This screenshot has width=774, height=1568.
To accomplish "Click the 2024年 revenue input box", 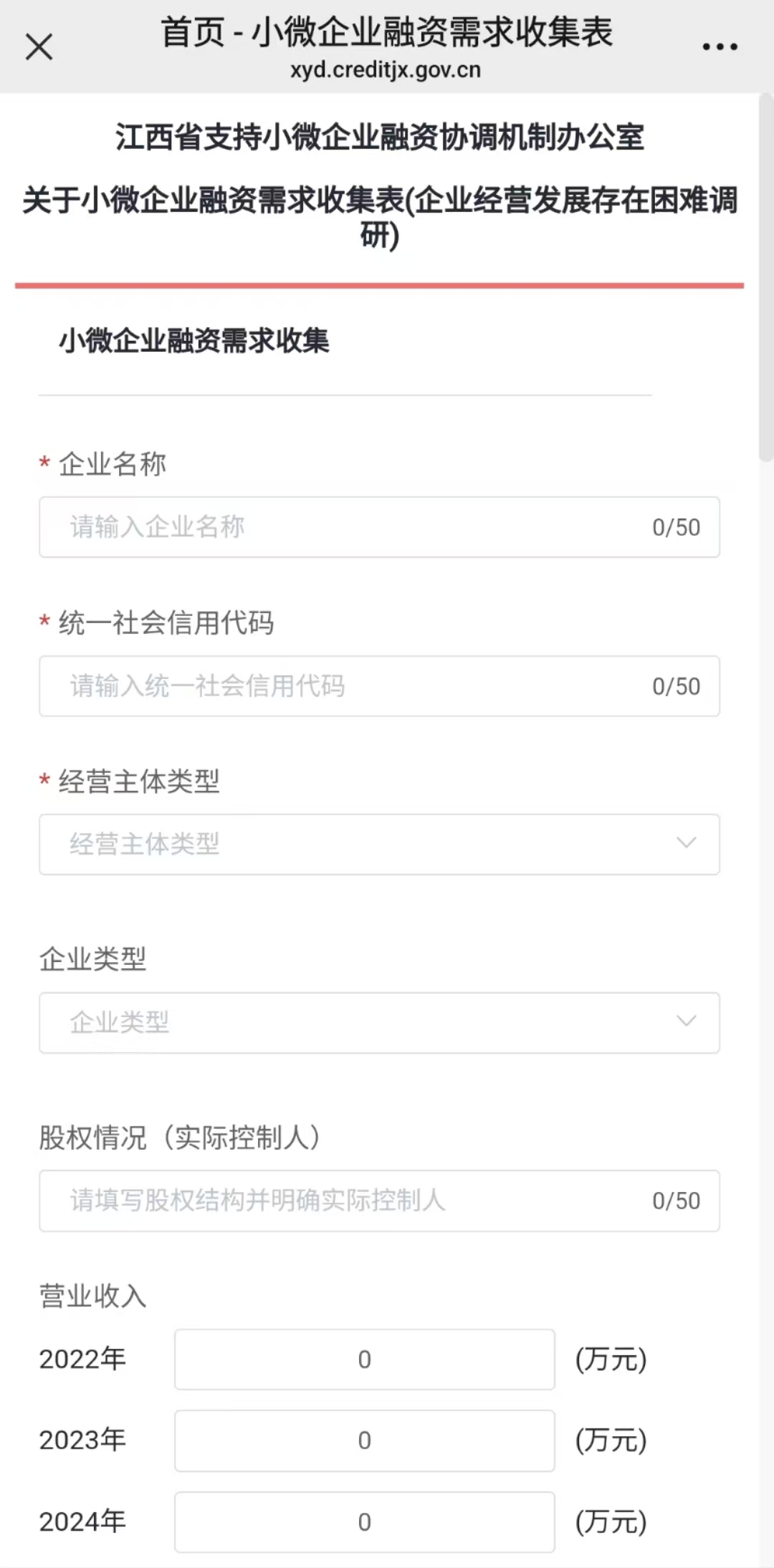I will click(x=364, y=1522).
